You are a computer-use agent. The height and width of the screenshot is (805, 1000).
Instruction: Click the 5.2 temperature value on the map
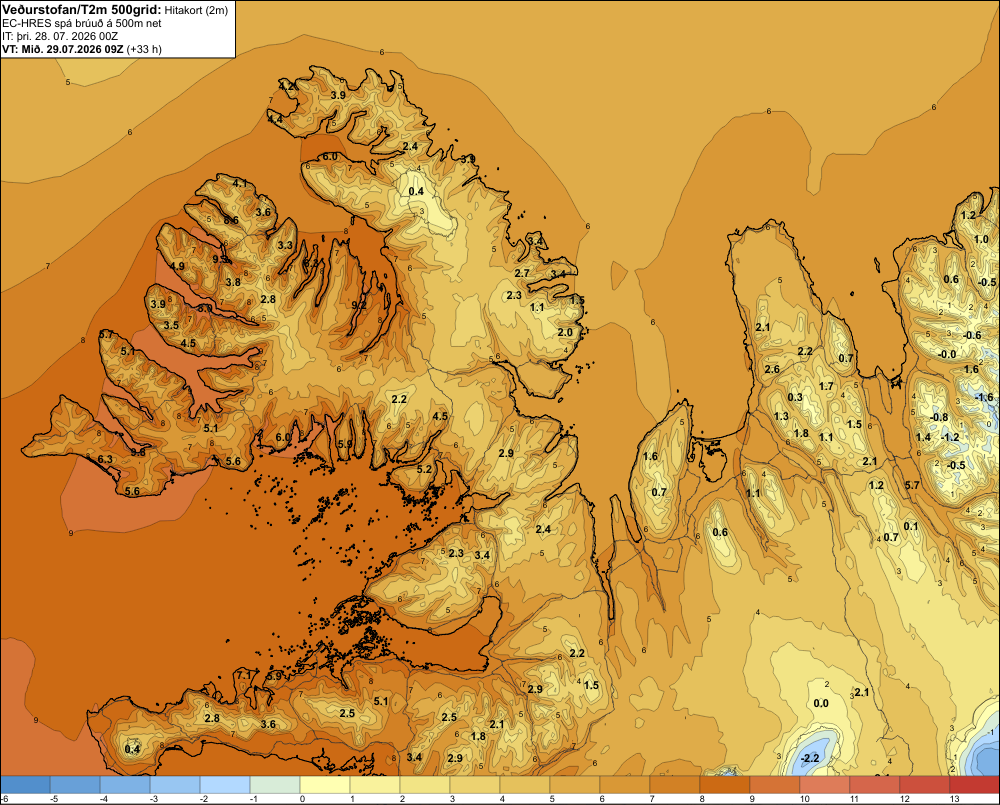[424, 469]
